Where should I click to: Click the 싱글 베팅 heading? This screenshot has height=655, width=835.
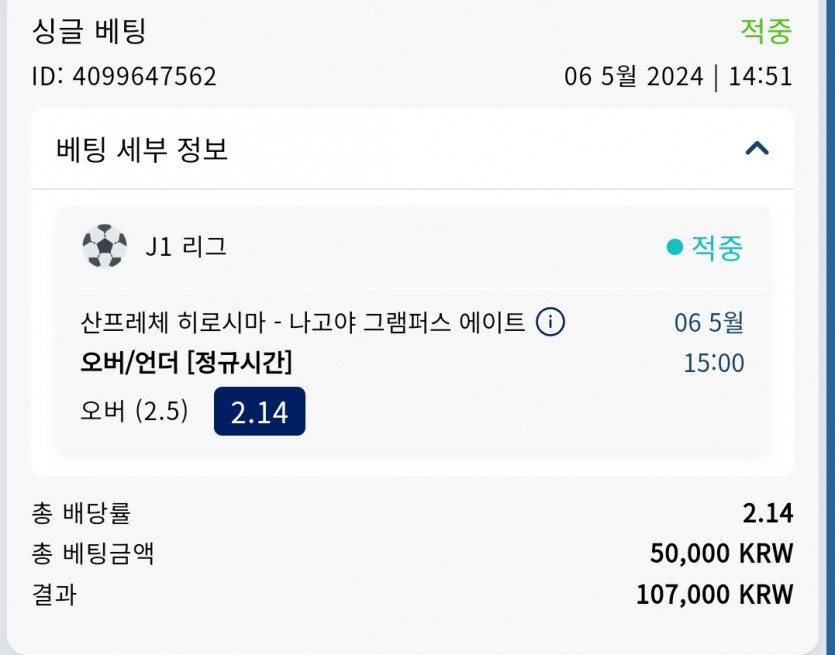click(89, 31)
